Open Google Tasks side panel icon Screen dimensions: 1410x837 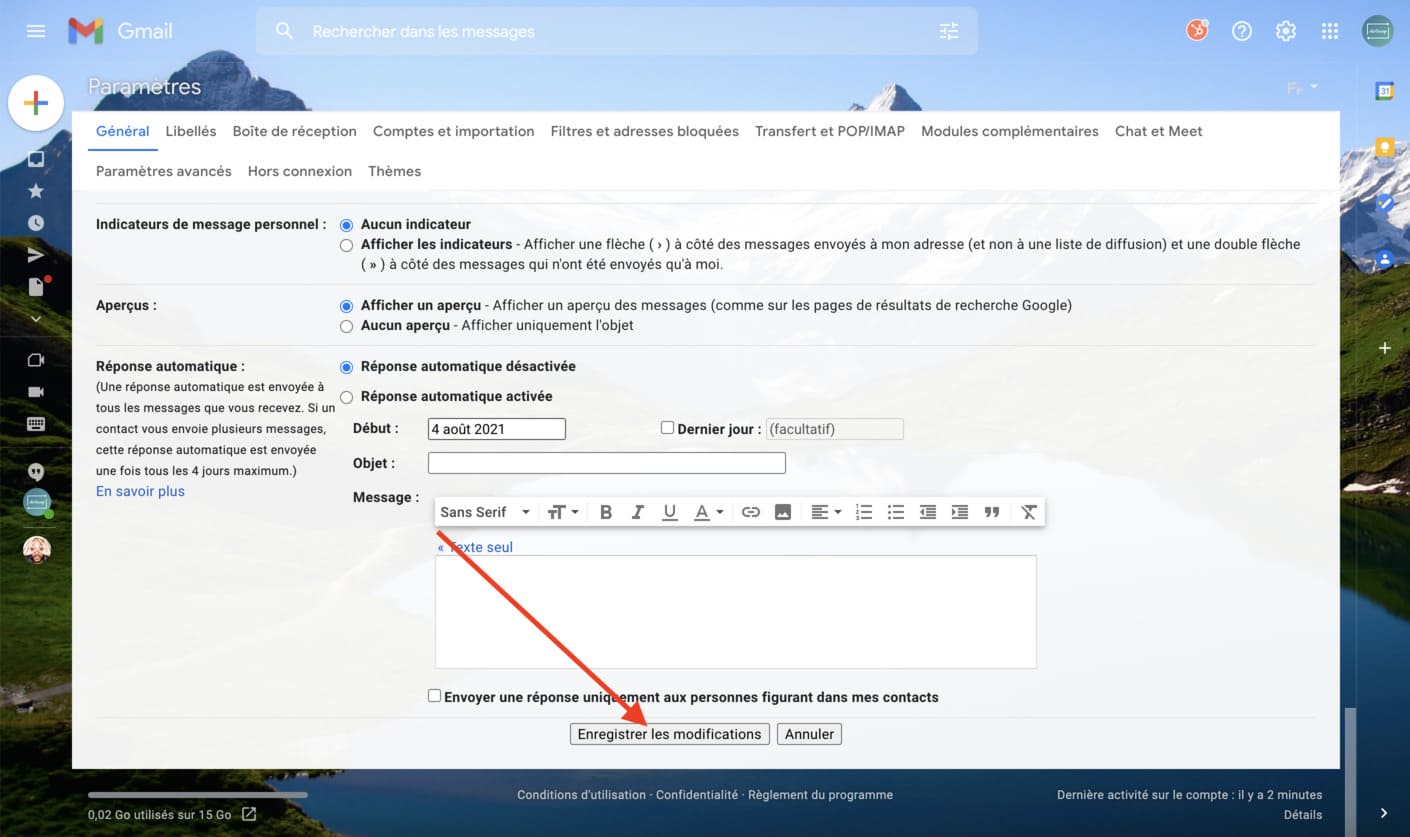(x=1385, y=203)
